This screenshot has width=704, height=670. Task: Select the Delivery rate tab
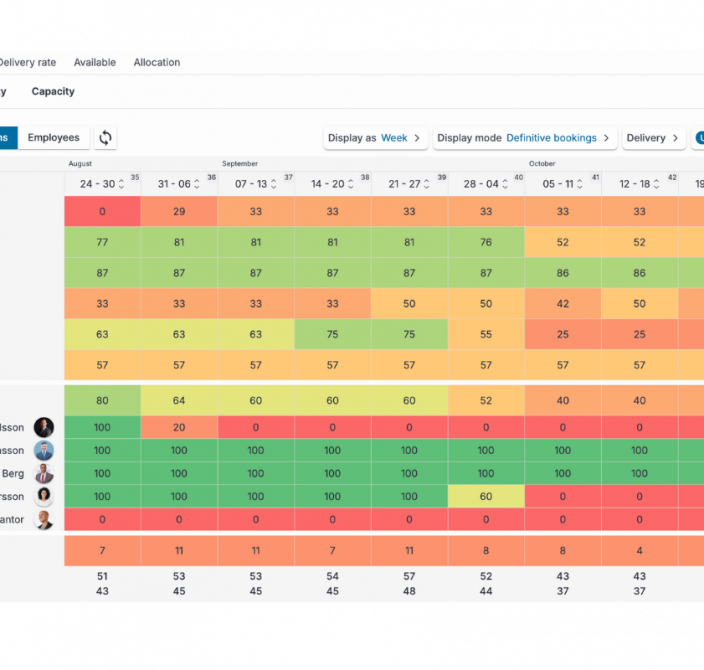coord(27,62)
